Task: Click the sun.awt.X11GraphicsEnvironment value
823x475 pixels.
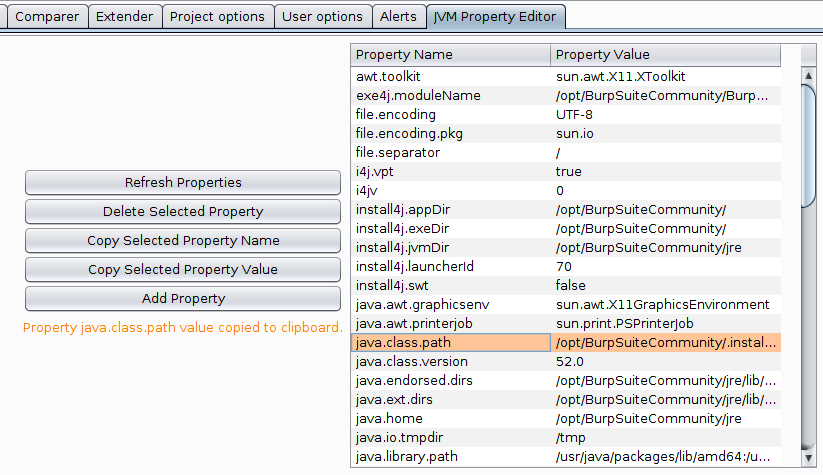Action: 666,304
